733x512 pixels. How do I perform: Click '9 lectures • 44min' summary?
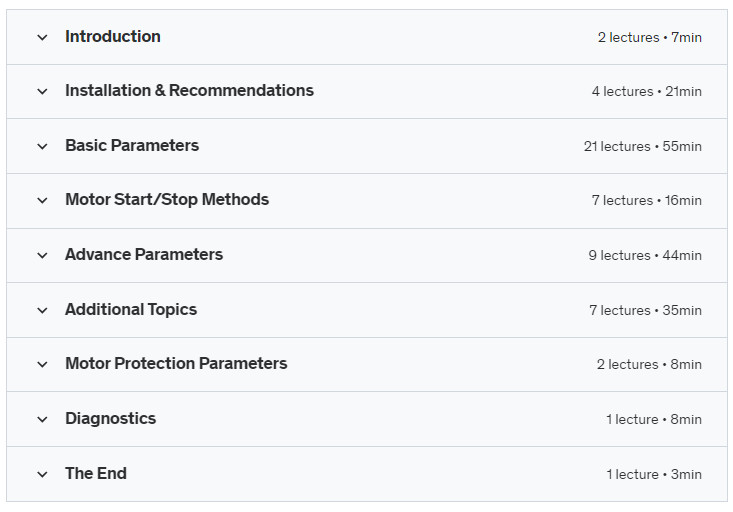pyautogui.click(x=645, y=255)
